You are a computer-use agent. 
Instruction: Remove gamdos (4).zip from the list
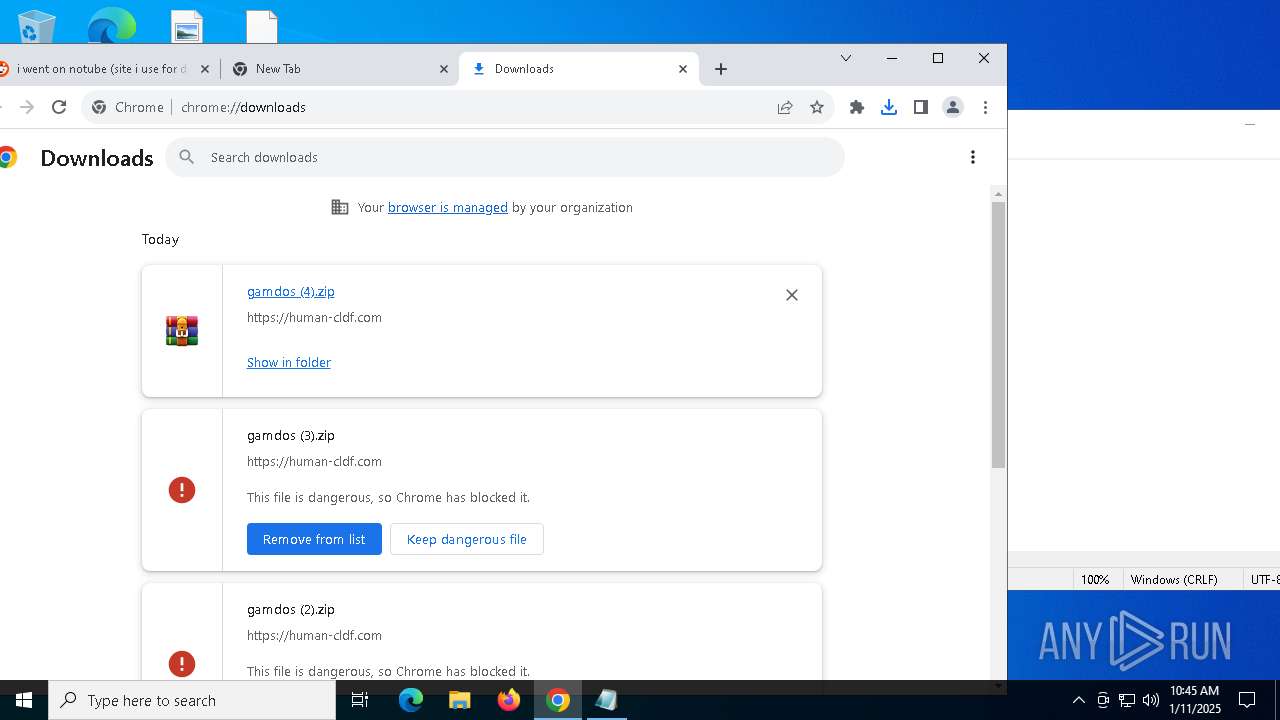tap(792, 295)
